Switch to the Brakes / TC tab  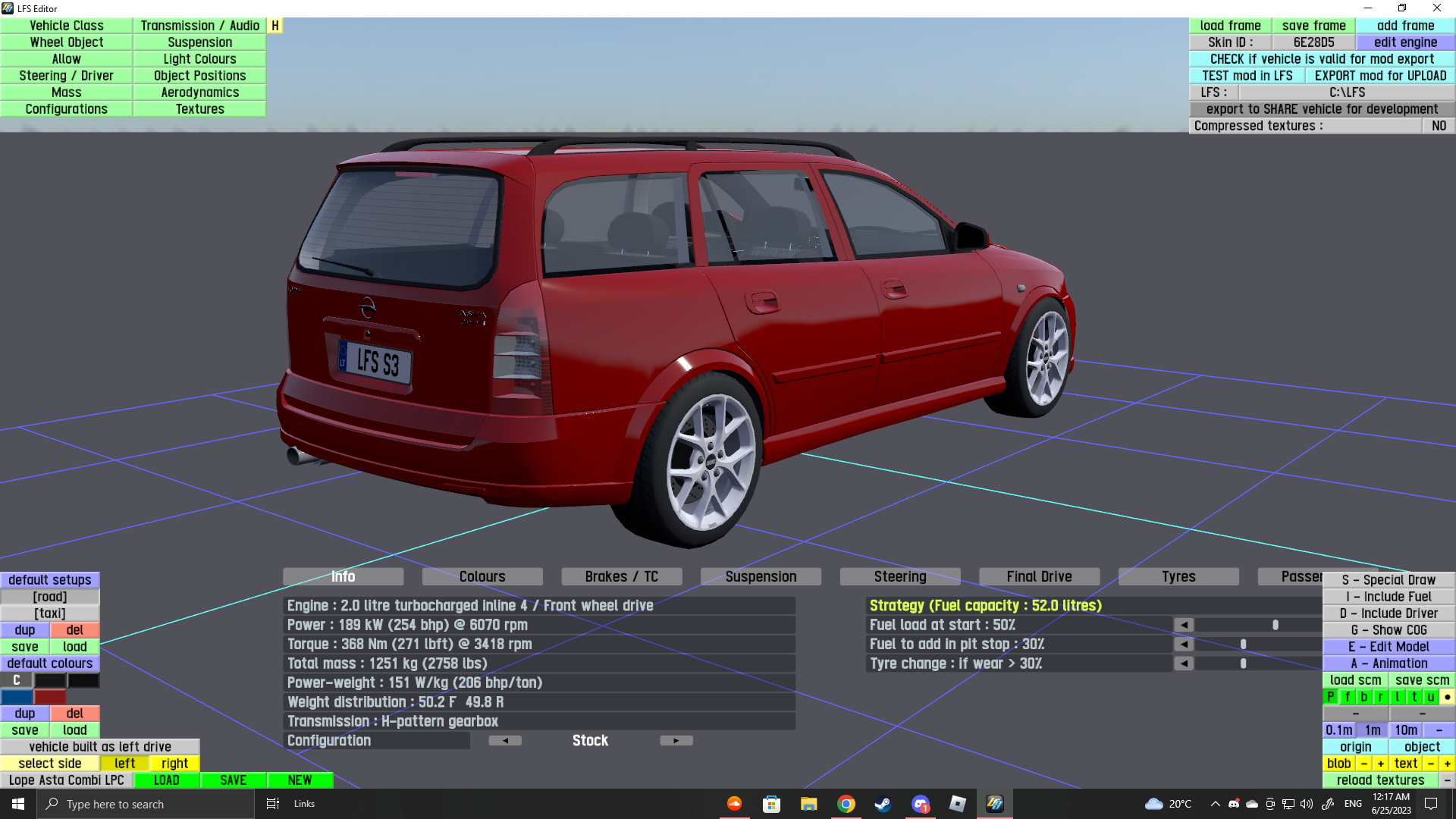(621, 577)
